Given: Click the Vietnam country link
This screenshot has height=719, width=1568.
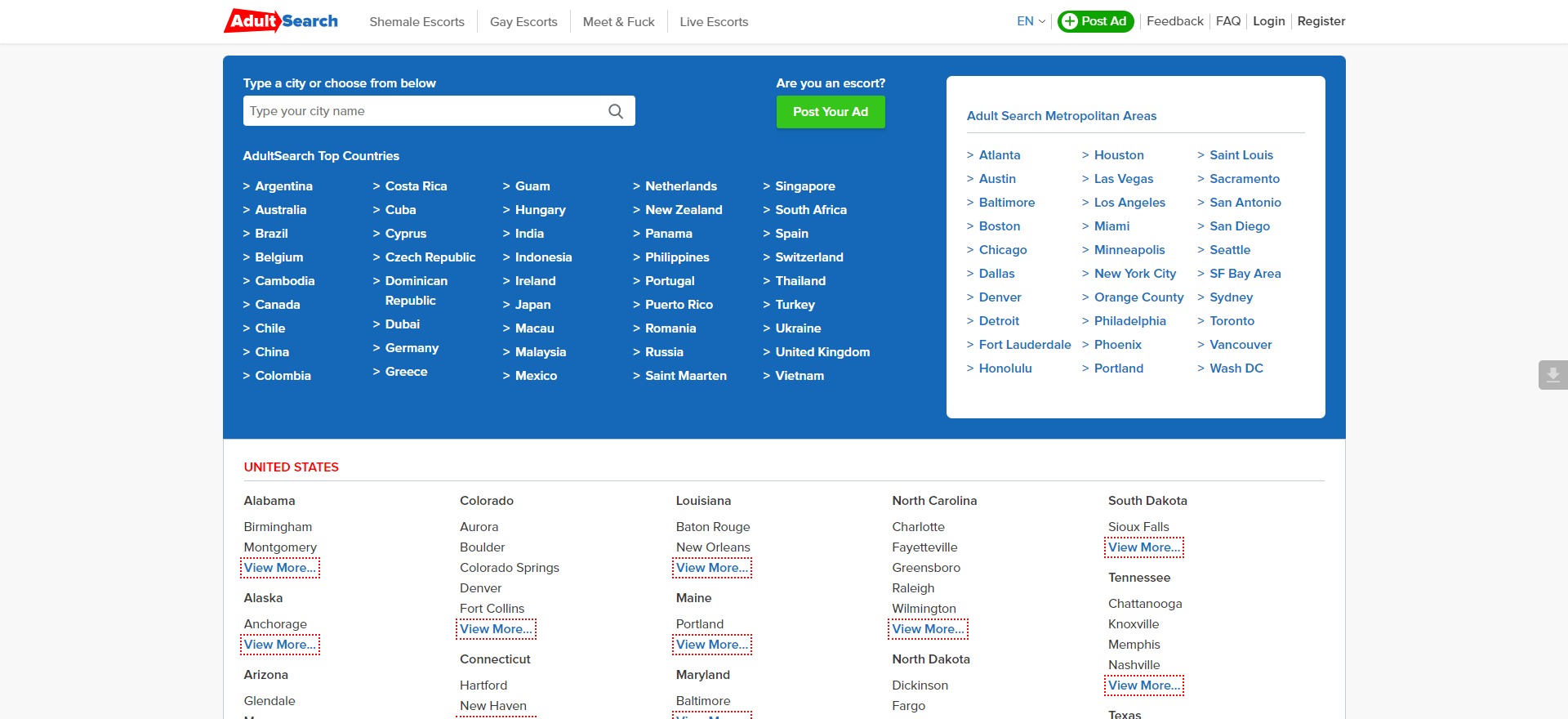Looking at the screenshot, I should click(x=800, y=376).
